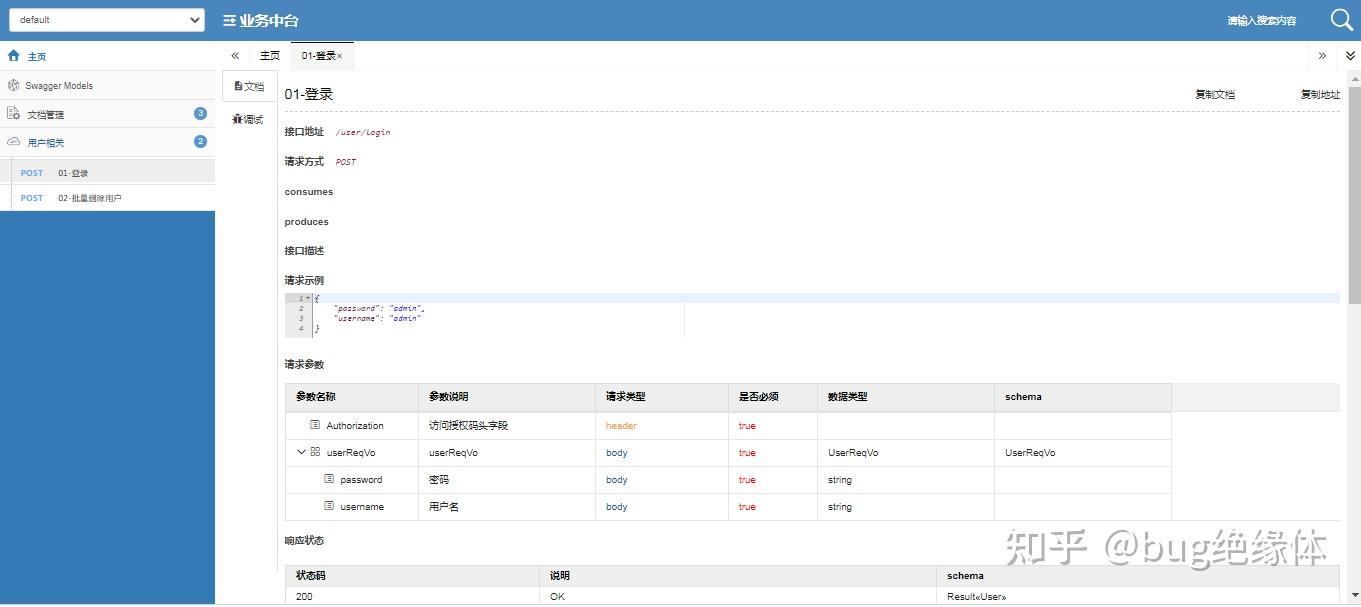Click the forward chevron icon in tab bar

coord(1322,56)
